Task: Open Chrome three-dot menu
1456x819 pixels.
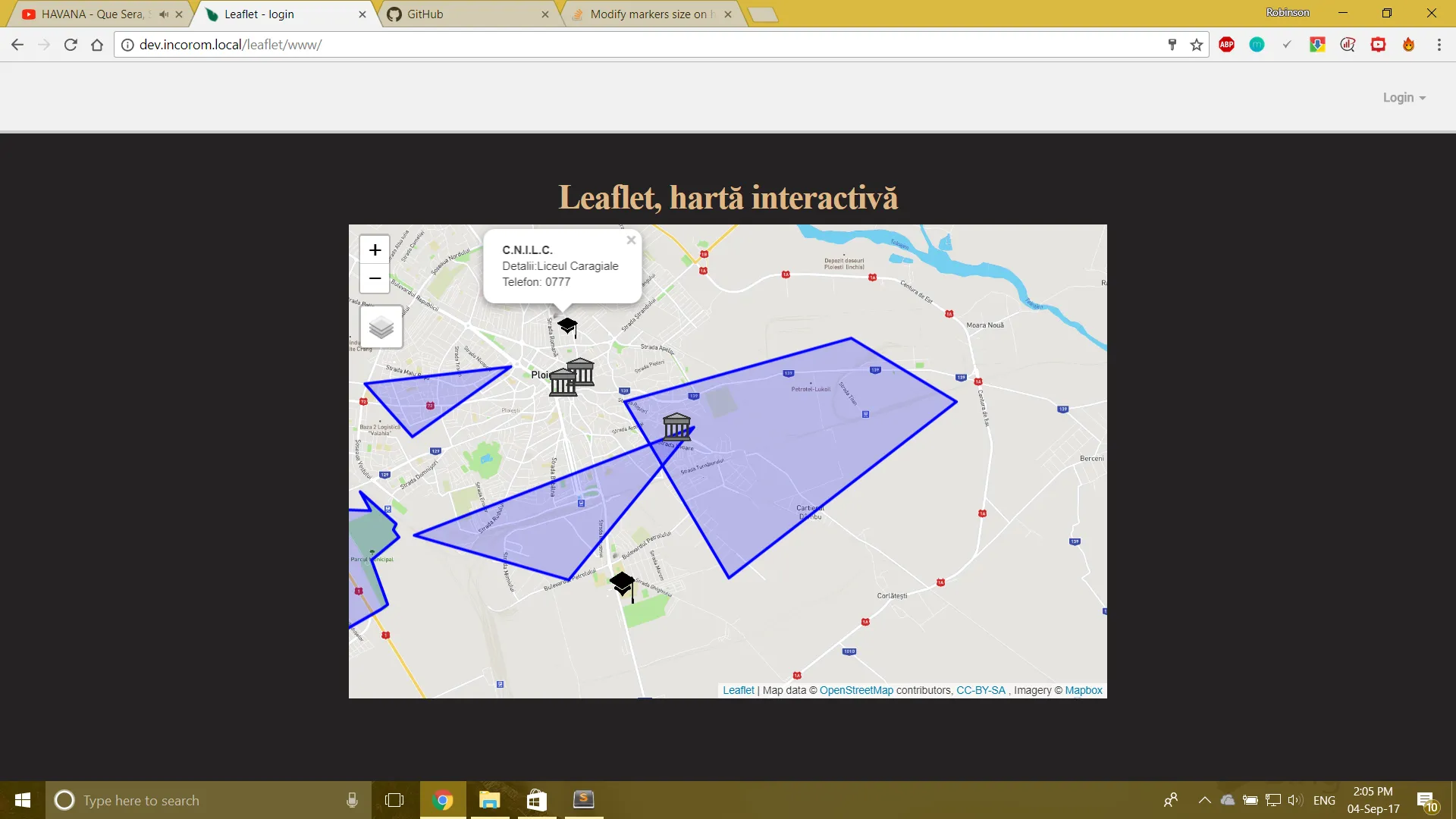Action: (x=1439, y=45)
